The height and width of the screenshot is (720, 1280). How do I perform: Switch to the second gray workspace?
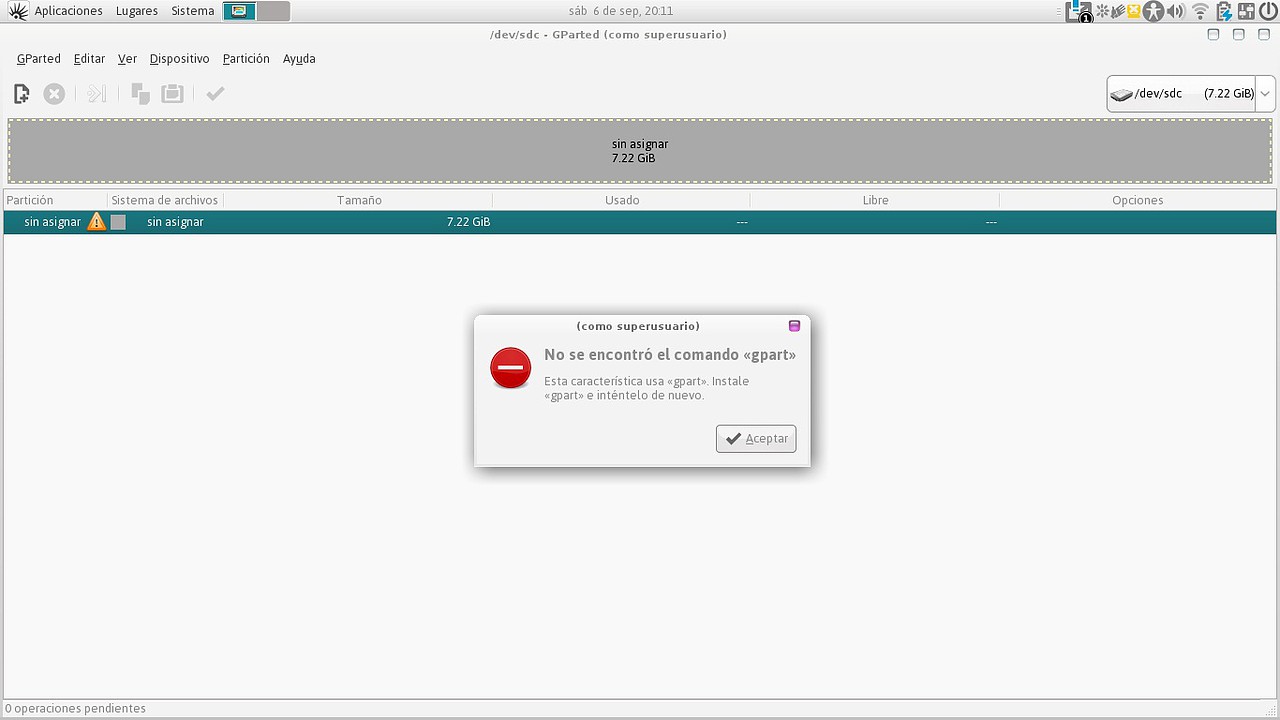click(273, 11)
